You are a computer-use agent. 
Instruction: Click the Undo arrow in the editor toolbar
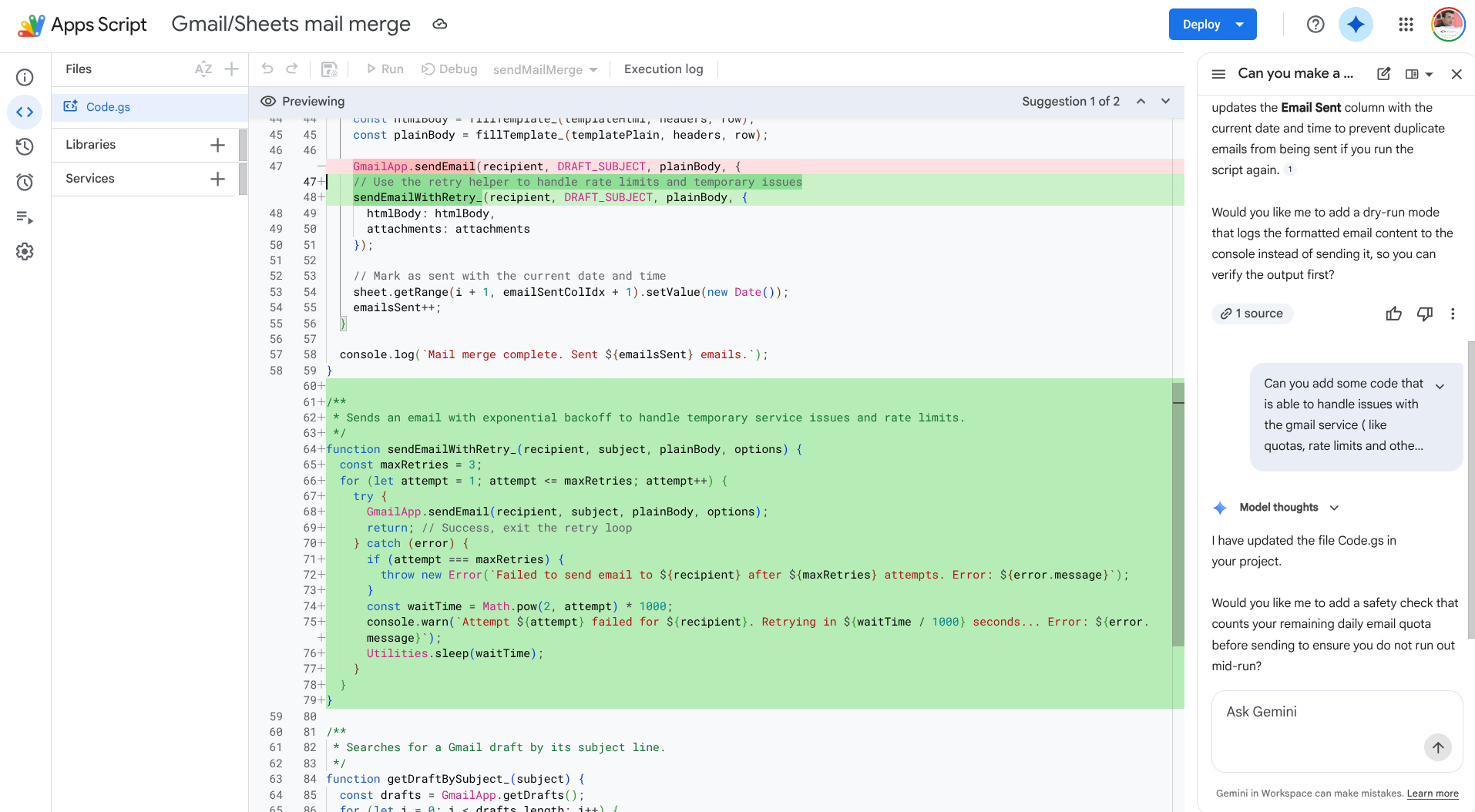(x=267, y=69)
